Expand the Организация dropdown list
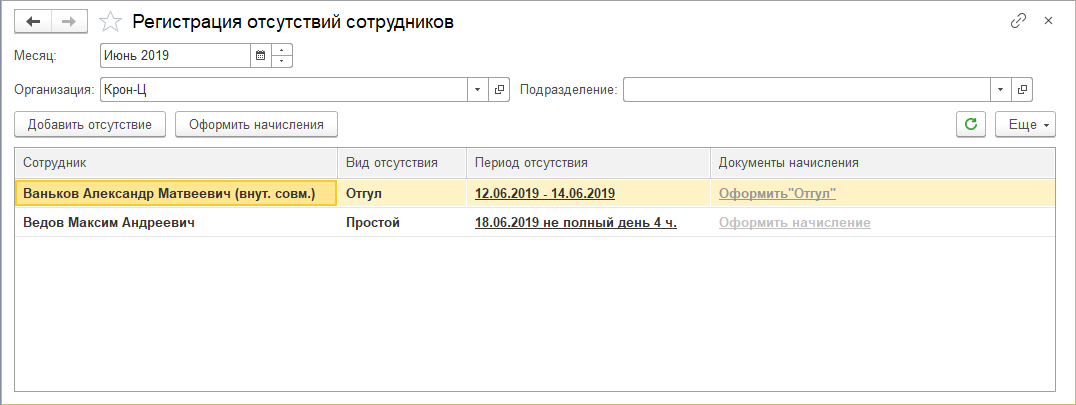Viewport: 1076px width, 405px height. coord(478,90)
